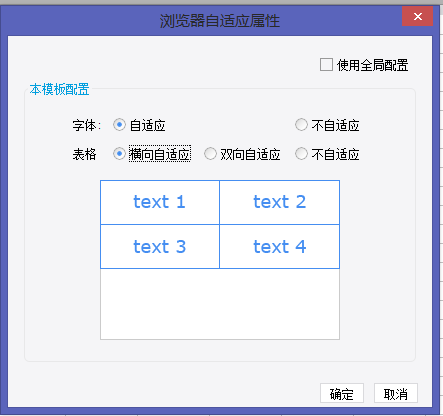Image resolution: width=443 pixels, height=416 pixels.
Task: Click the empty preview area below the table
Action: (x=220, y=304)
